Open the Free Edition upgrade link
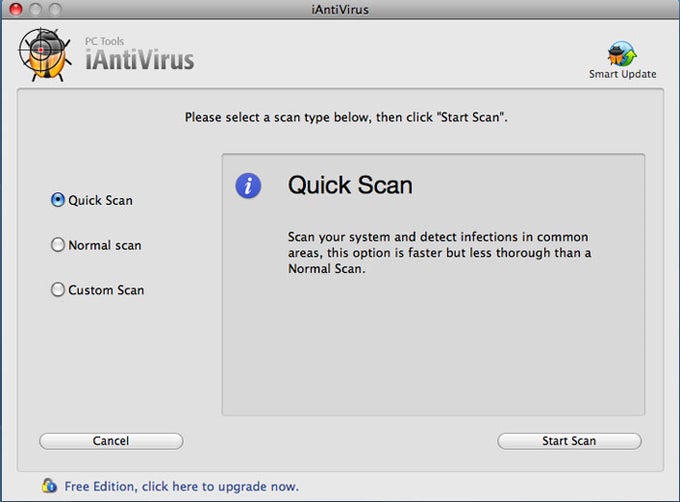The image size is (680, 502). (181, 486)
